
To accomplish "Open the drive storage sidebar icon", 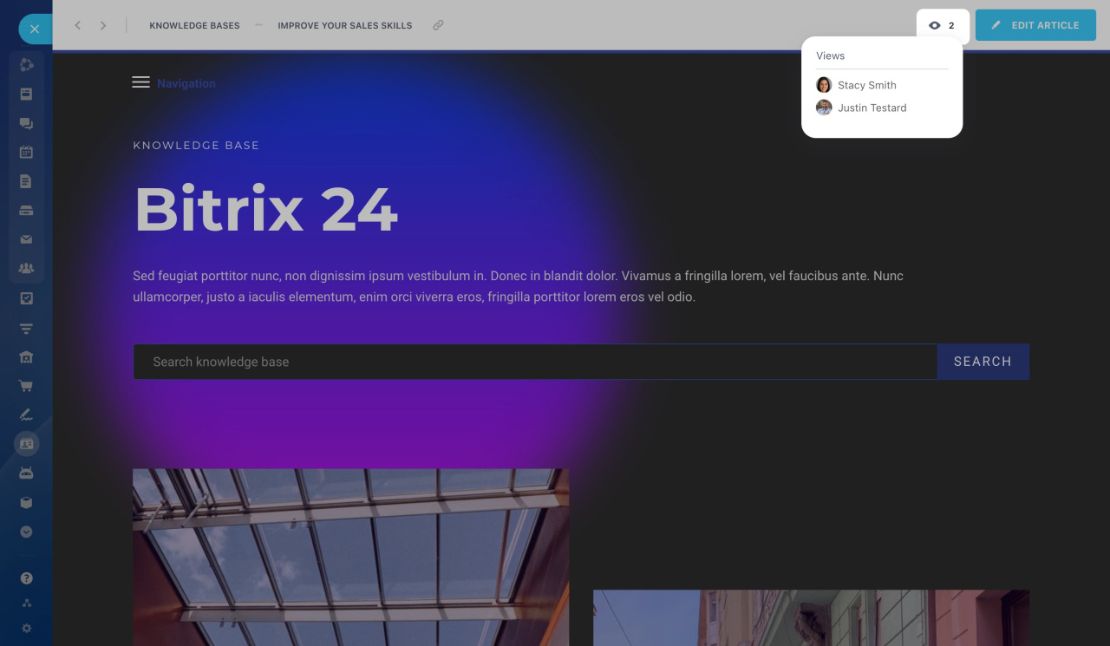I will pyautogui.click(x=26, y=210).
